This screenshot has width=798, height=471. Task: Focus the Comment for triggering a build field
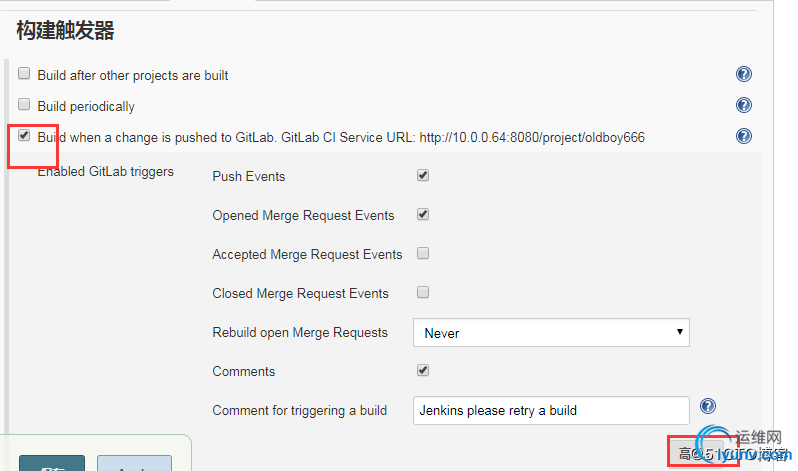point(551,410)
